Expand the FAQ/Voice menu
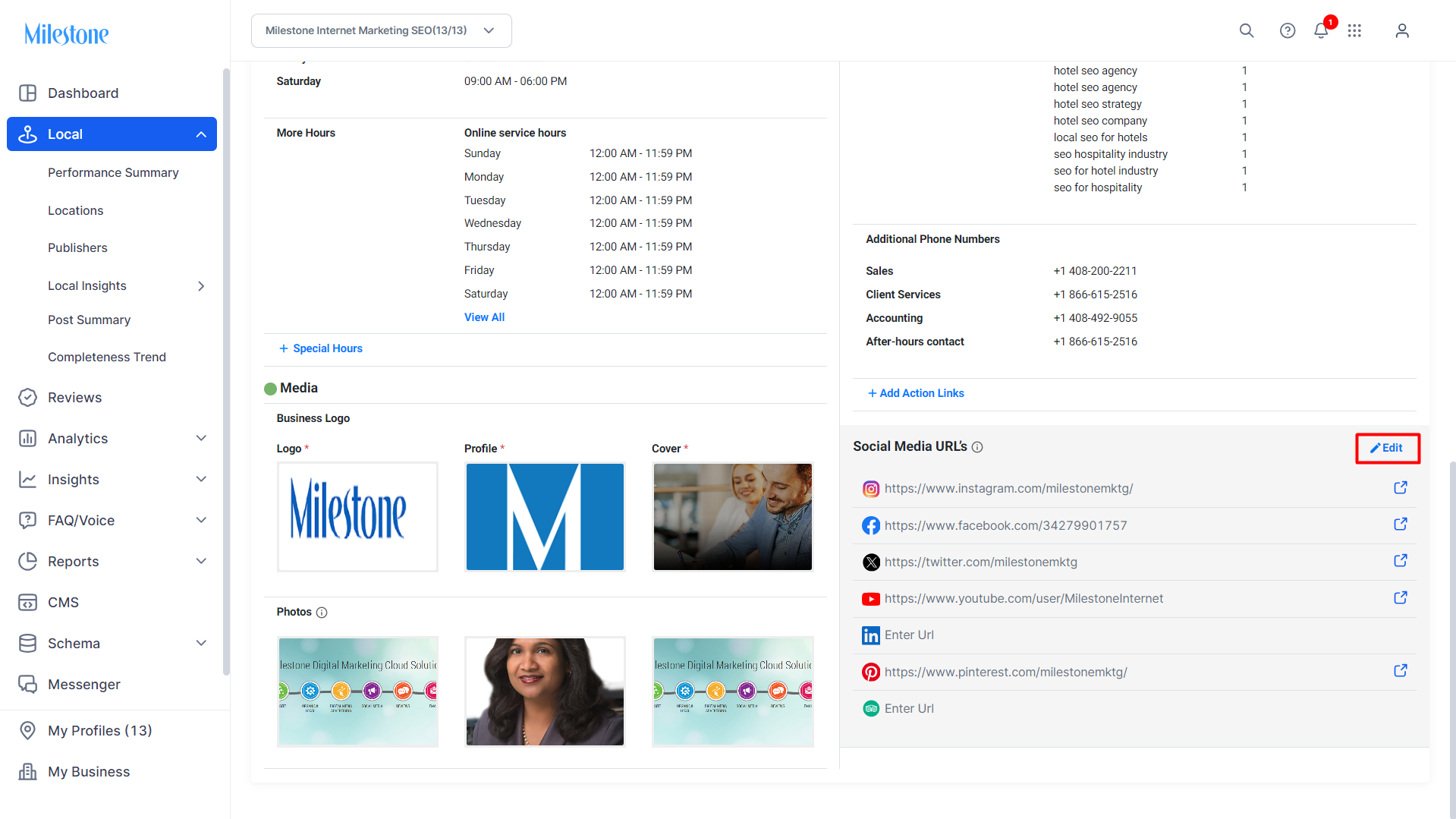Viewport: 1456px width, 819px height. point(201,521)
